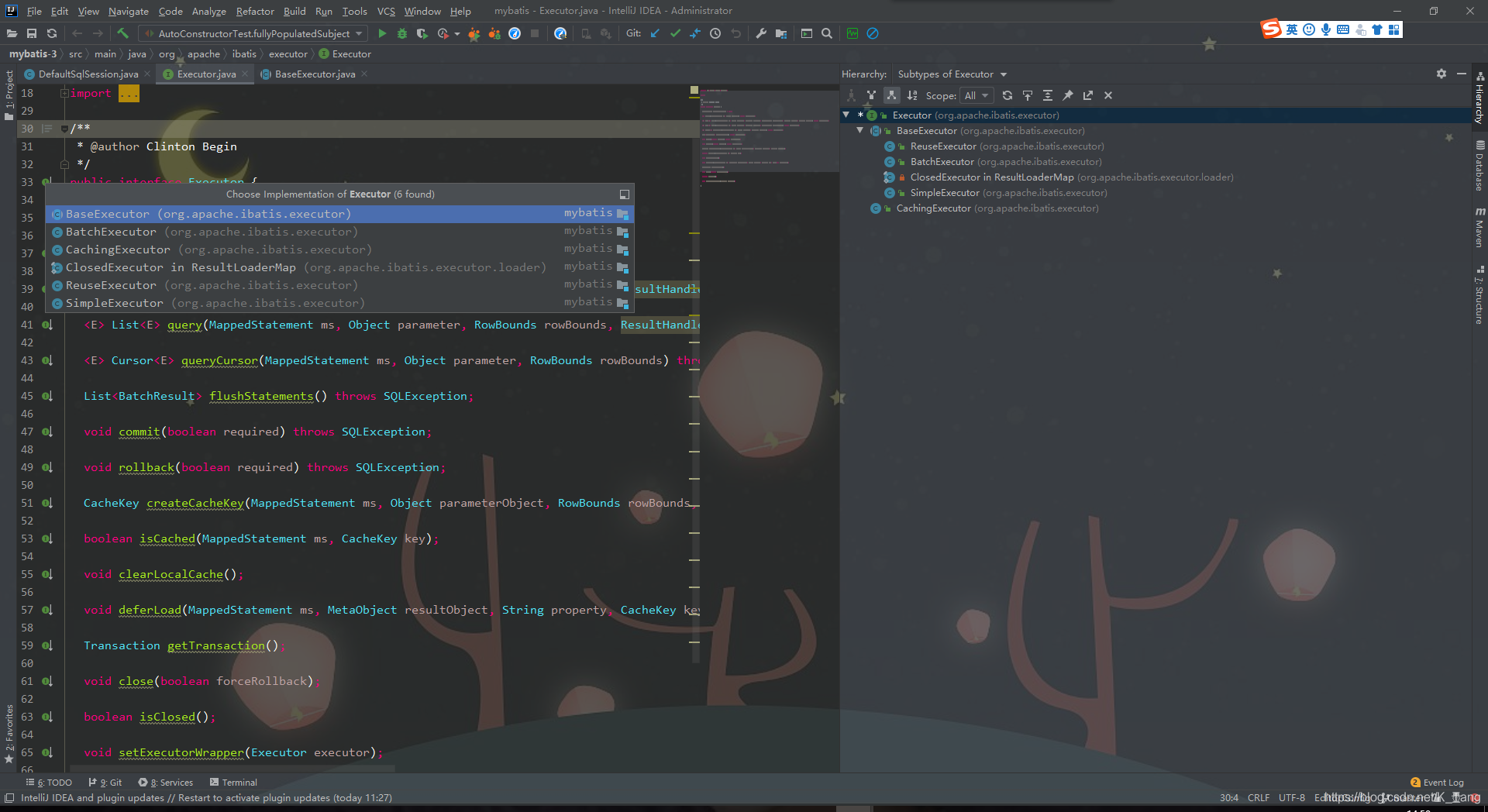The width and height of the screenshot is (1488, 812).
Task: Run with coverage shield icon
Action: coord(422,33)
